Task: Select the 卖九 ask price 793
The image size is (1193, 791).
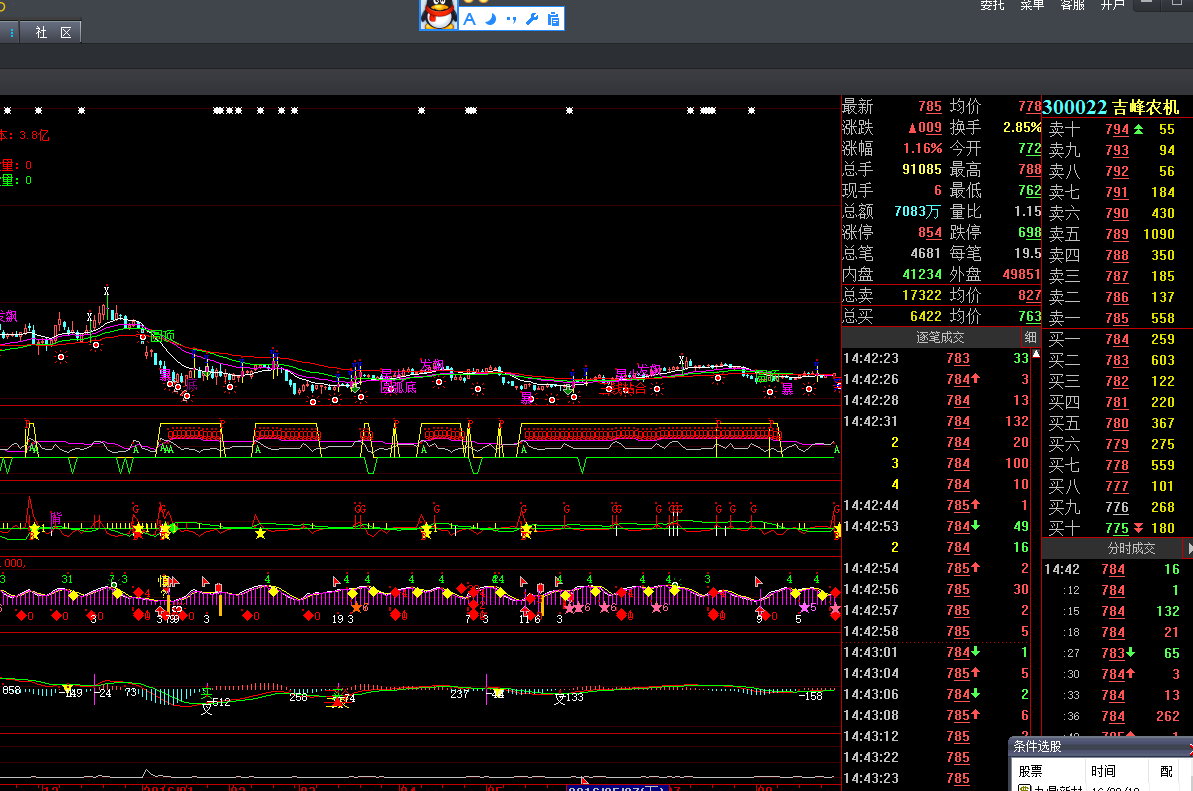Action: point(1117,151)
